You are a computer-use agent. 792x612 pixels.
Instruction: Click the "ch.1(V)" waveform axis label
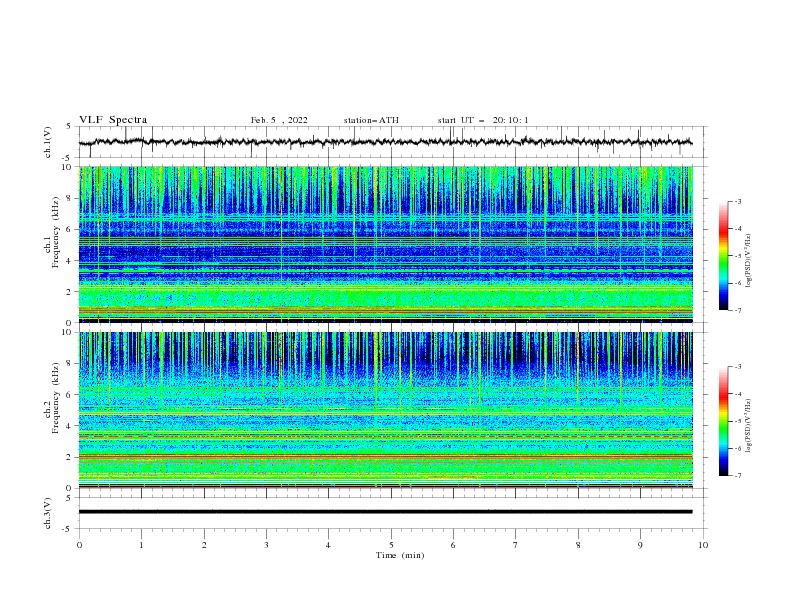48,142
